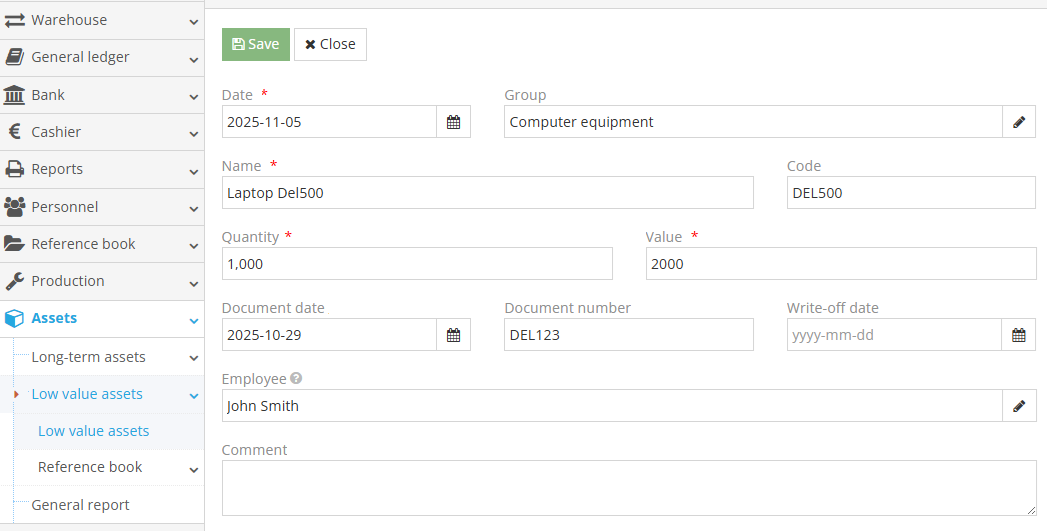1047x531 pixels.
Task: Click the Cashier euro icon in sidebar
Action: 15,132
